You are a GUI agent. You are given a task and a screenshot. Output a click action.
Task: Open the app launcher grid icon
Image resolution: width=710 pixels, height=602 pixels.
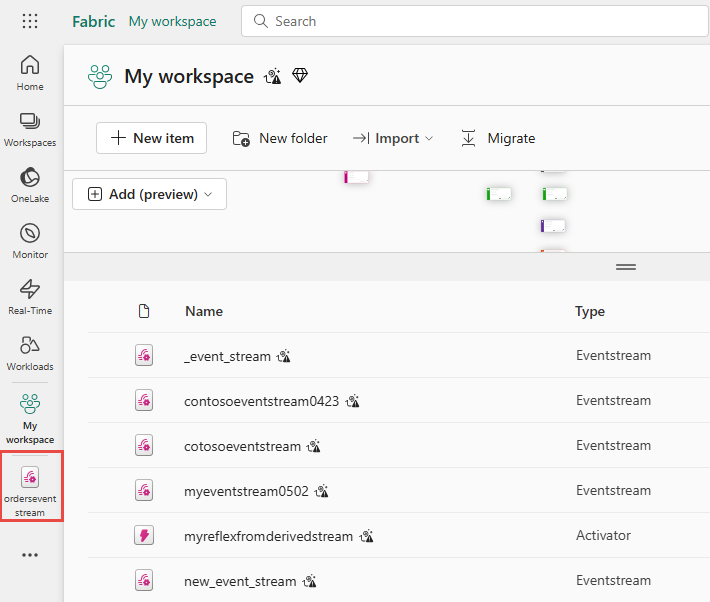pos(30,21)
